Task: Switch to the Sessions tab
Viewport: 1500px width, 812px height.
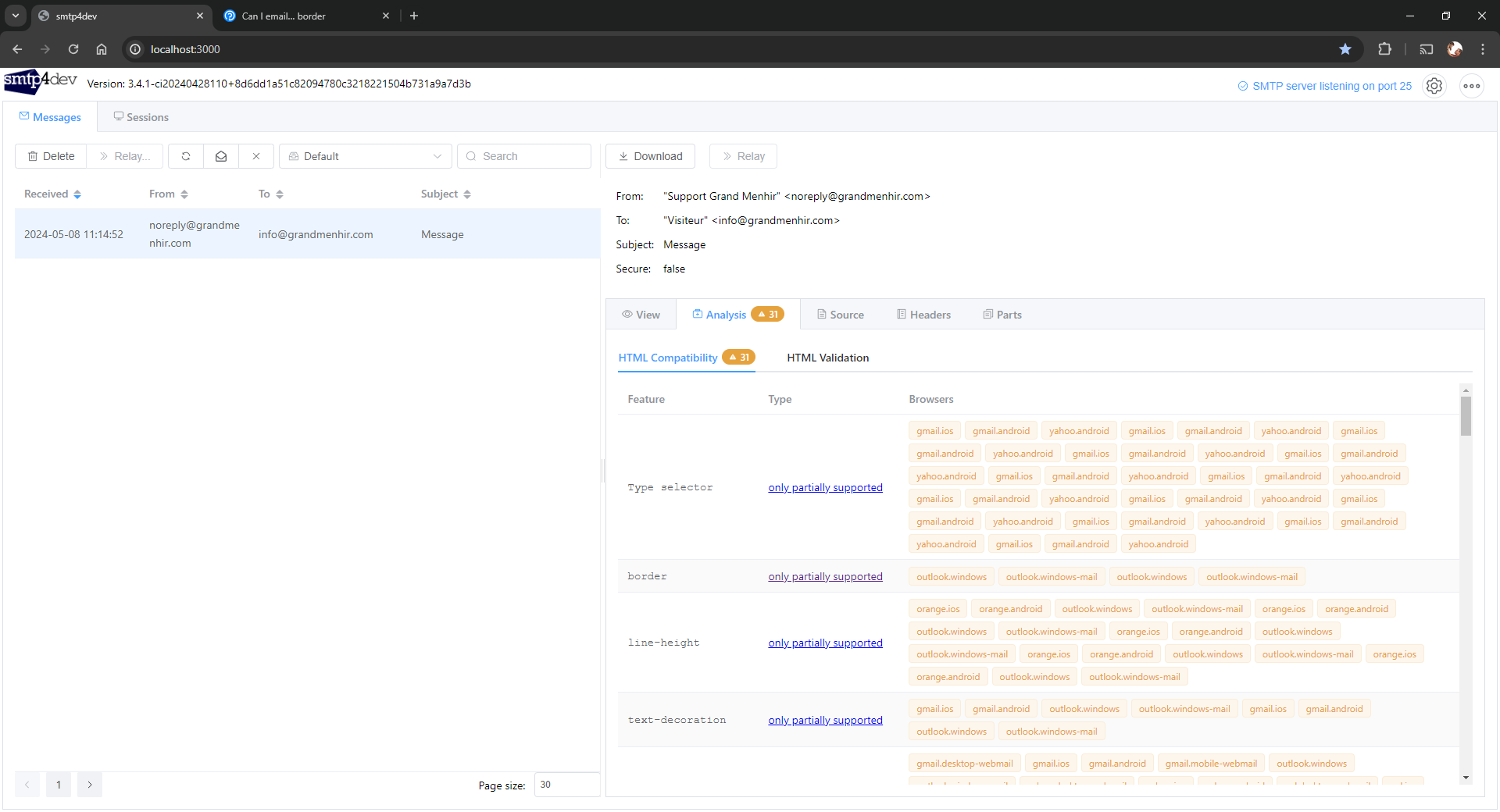Action: [x=141, y=117]
